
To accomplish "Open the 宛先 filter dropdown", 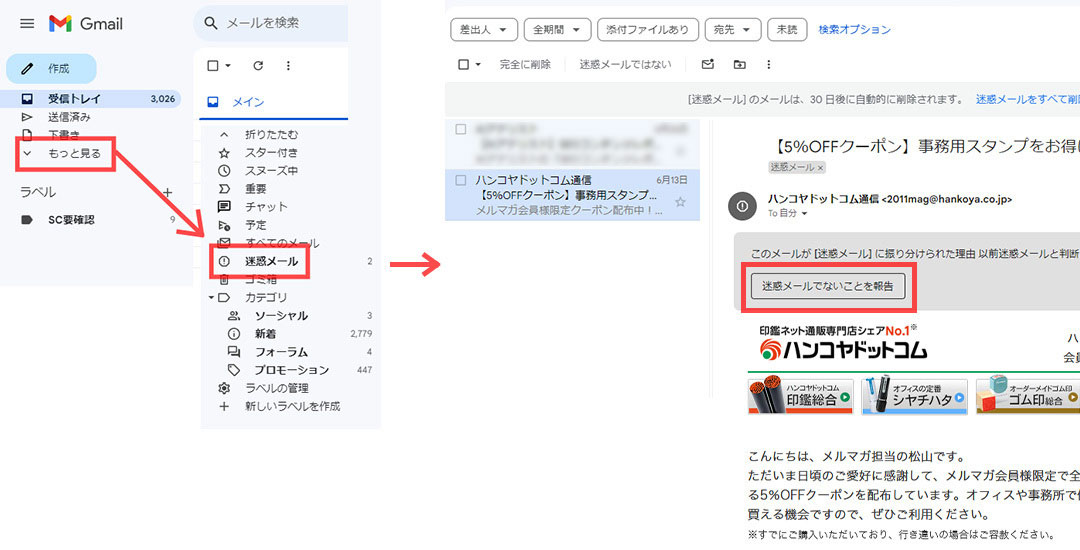I will click(731, 30).
